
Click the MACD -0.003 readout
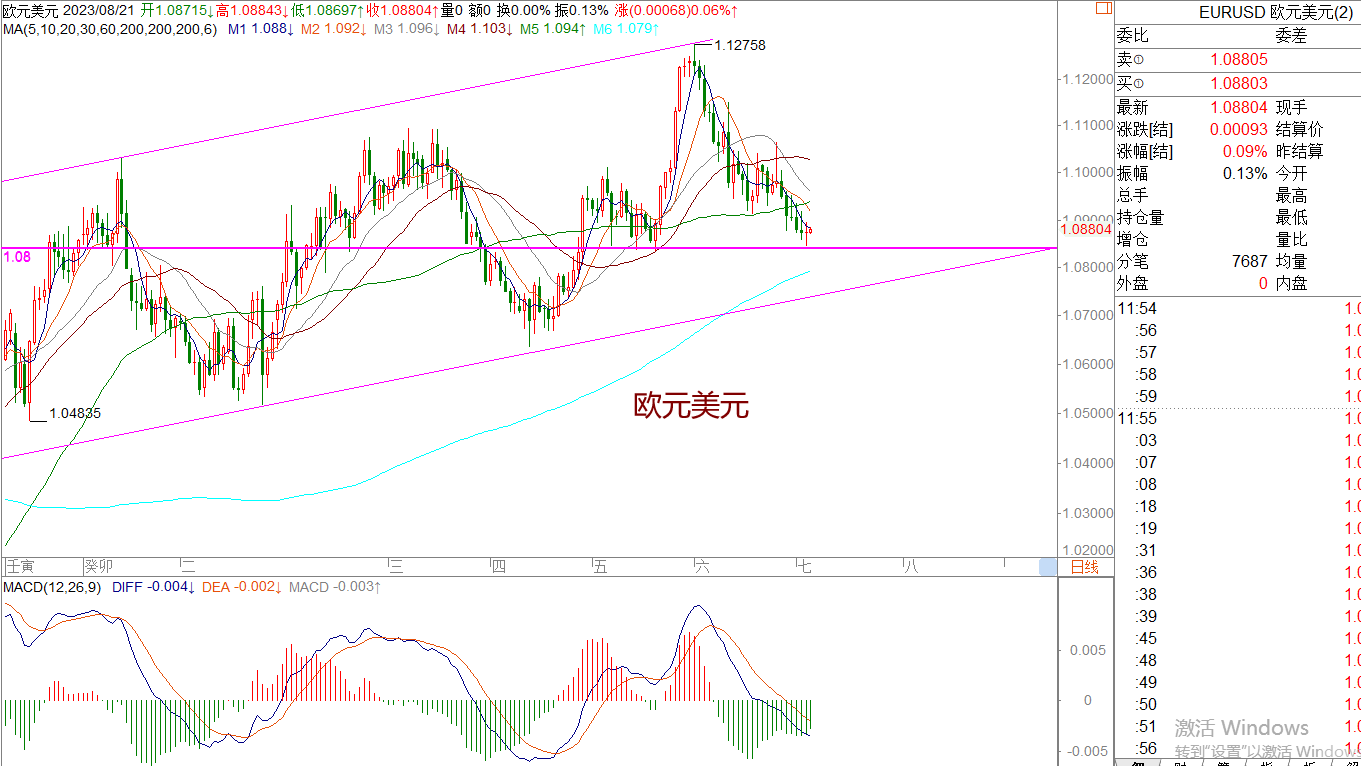tap(334, 587)
